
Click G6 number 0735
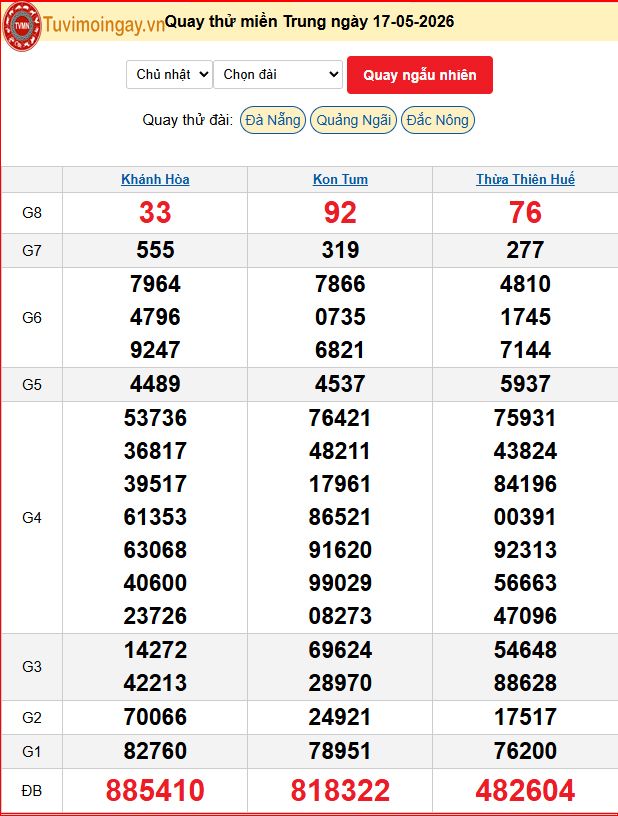(x=340, y=317)
